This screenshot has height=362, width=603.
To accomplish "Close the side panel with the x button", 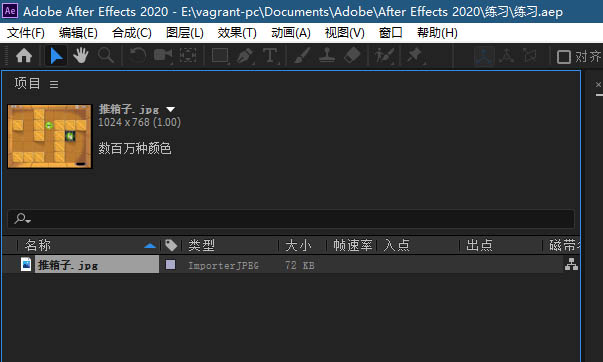I will click(x=598, y=84).
